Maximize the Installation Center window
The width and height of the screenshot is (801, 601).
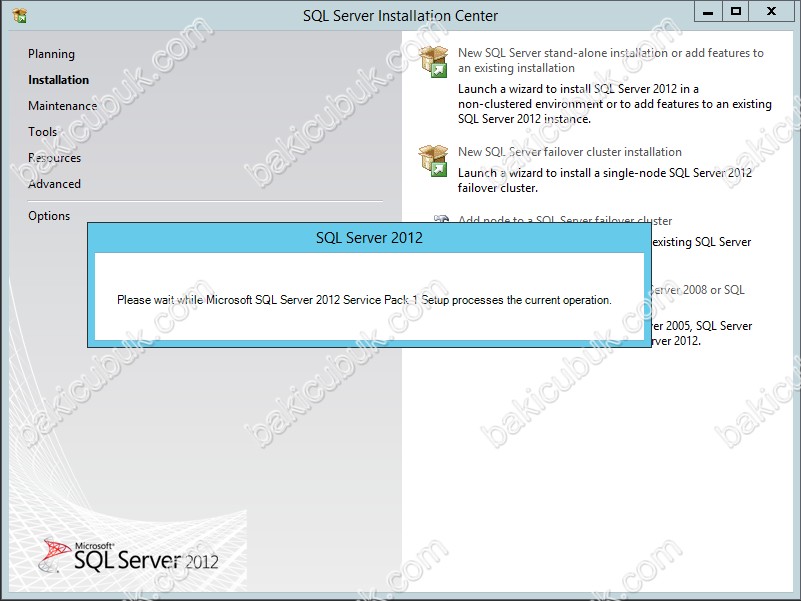click(736, 11)
